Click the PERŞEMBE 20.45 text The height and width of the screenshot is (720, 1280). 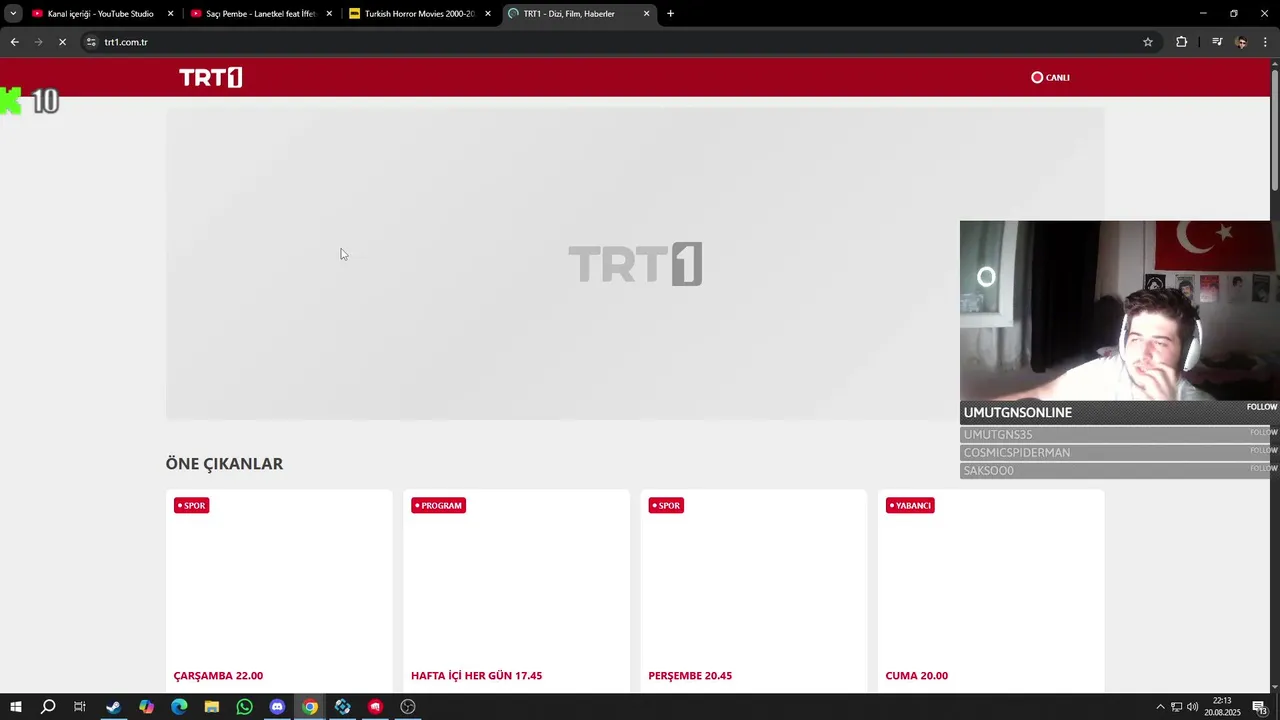pos(690,676)
